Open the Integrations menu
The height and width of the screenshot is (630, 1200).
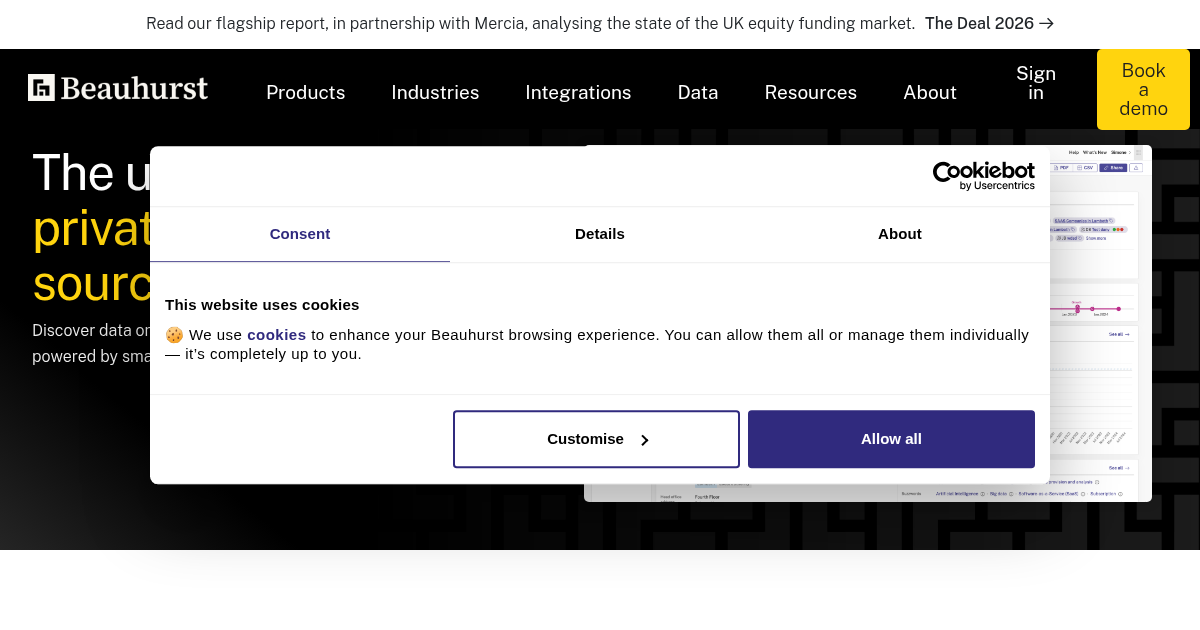point(578,92)
